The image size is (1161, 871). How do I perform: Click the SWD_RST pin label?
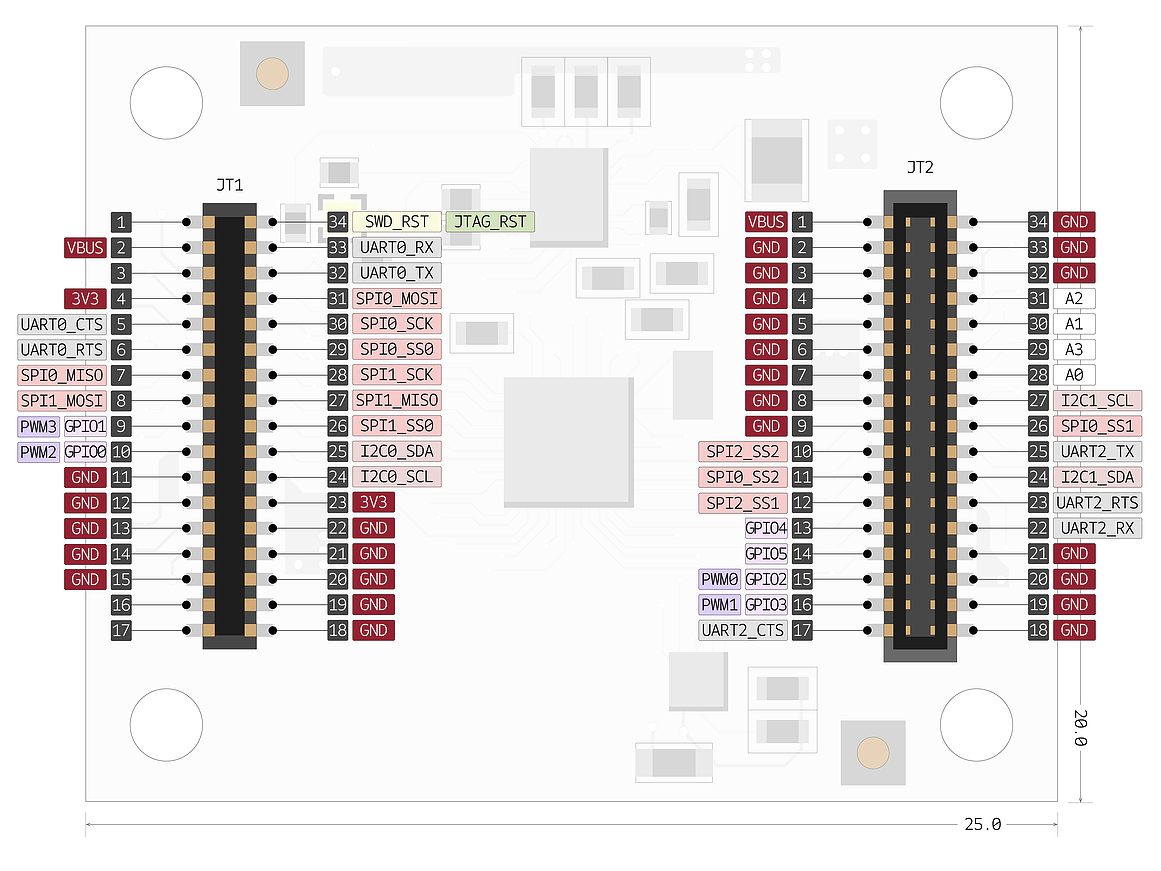click(x=396, y=222)
